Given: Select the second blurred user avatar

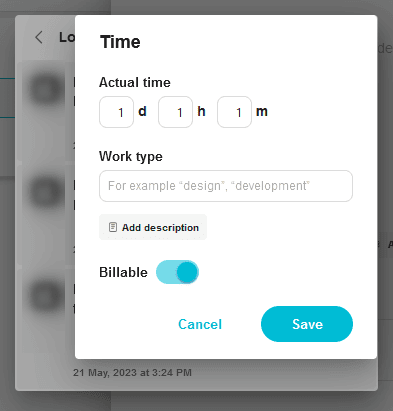Looking at the screenshot, I should [45, 193].
